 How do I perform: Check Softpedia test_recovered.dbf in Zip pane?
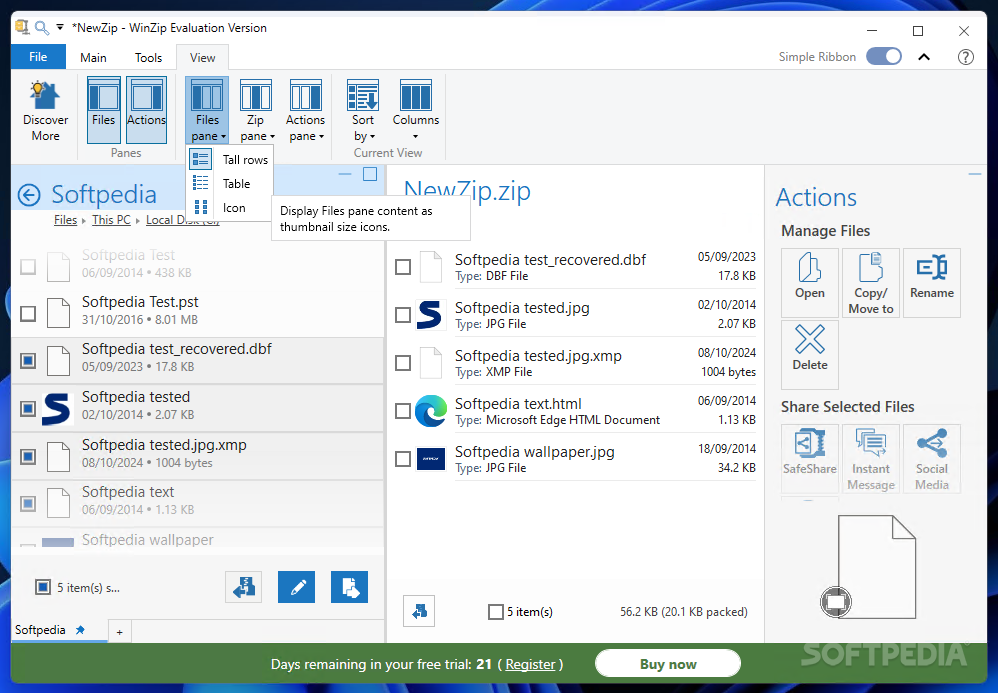pos(403,267)
